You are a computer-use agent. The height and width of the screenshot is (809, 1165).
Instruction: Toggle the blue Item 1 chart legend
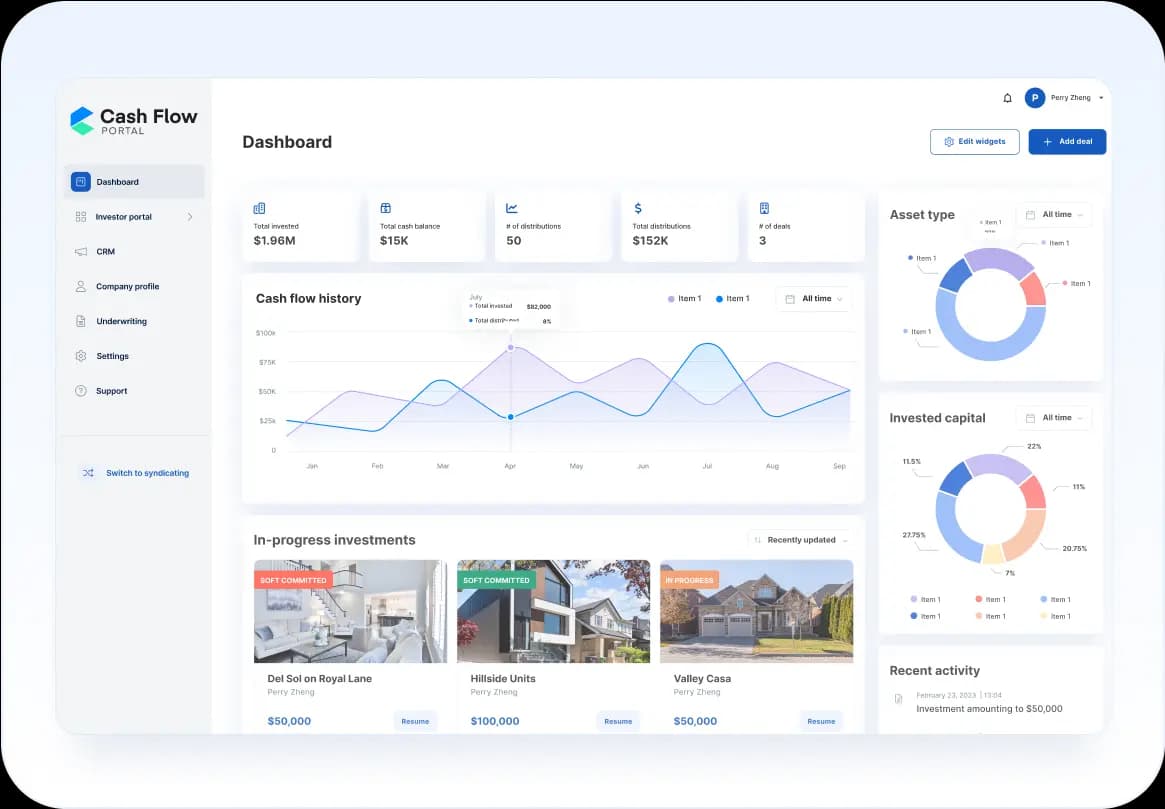tap(732, 299)
